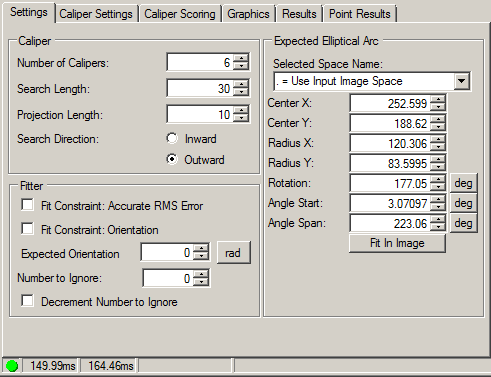The width and height of the screenshot is (491, 377).
Task: Increase Angle Start with up arrow
Action: click(438, 200)
